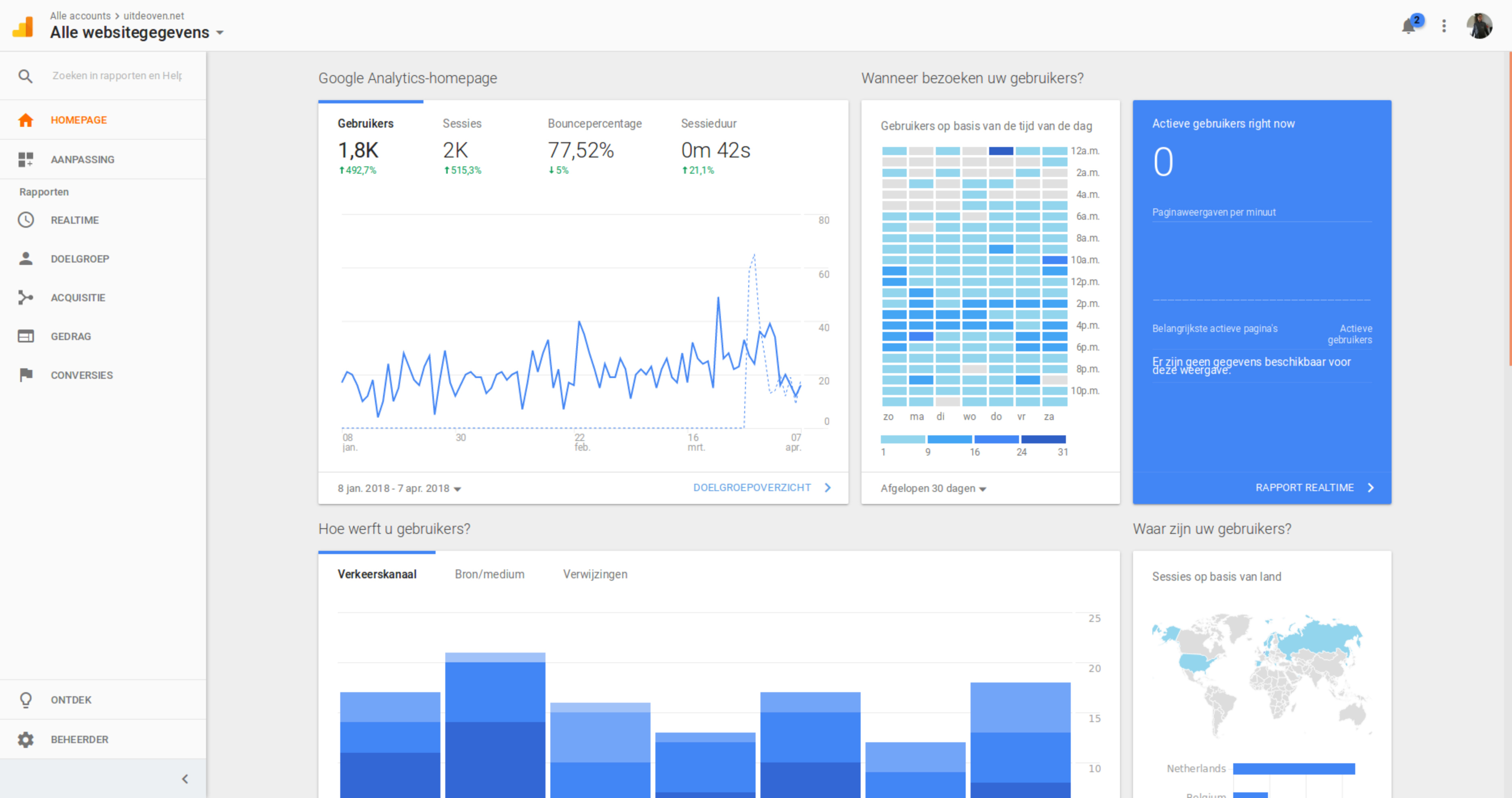Click the Realtime clock icon

(25, 220)
